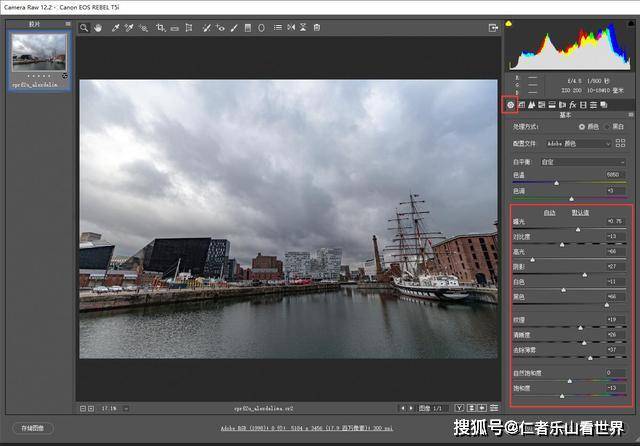The width and height of the screenshot is (640, 446).
Task: Toggle full screen mode icon
Action: click(x=493, y=28)
